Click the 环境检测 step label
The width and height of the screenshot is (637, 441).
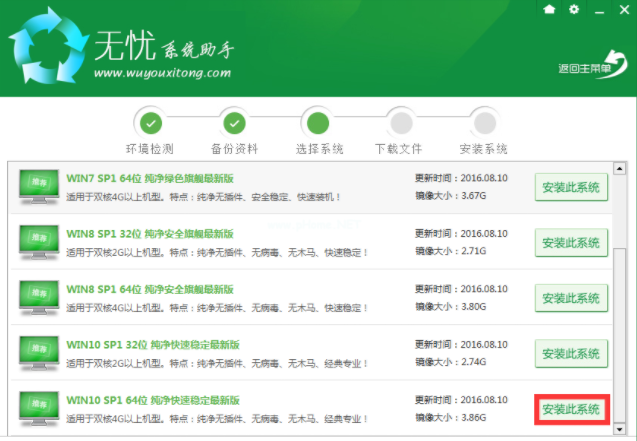pyautogui.click(x=150, y=149)
